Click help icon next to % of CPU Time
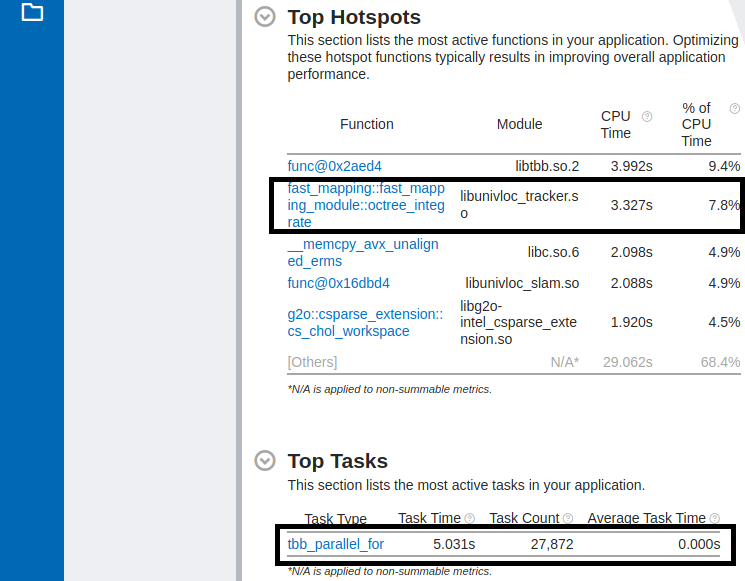The image size is (745, 581). click(x=734, y=108)
